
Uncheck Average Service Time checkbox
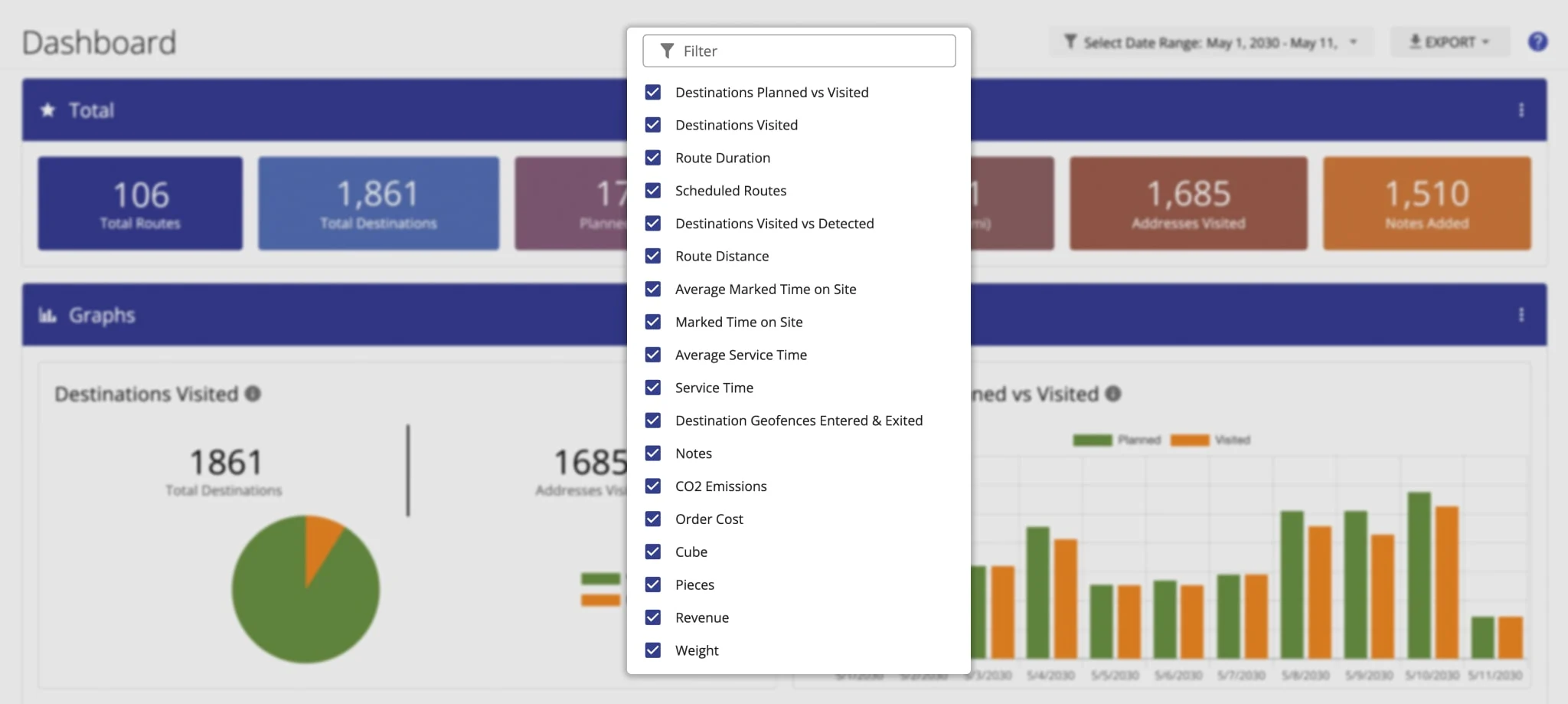(653, 355)
